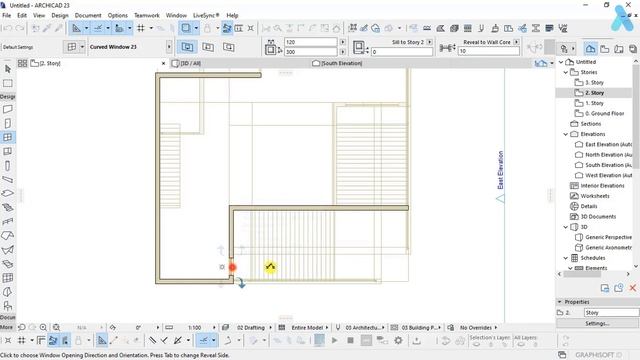Screen dimensions: 640x360
Task: Click the Stop square button in bottom toolbar
Action: point(350,340)
